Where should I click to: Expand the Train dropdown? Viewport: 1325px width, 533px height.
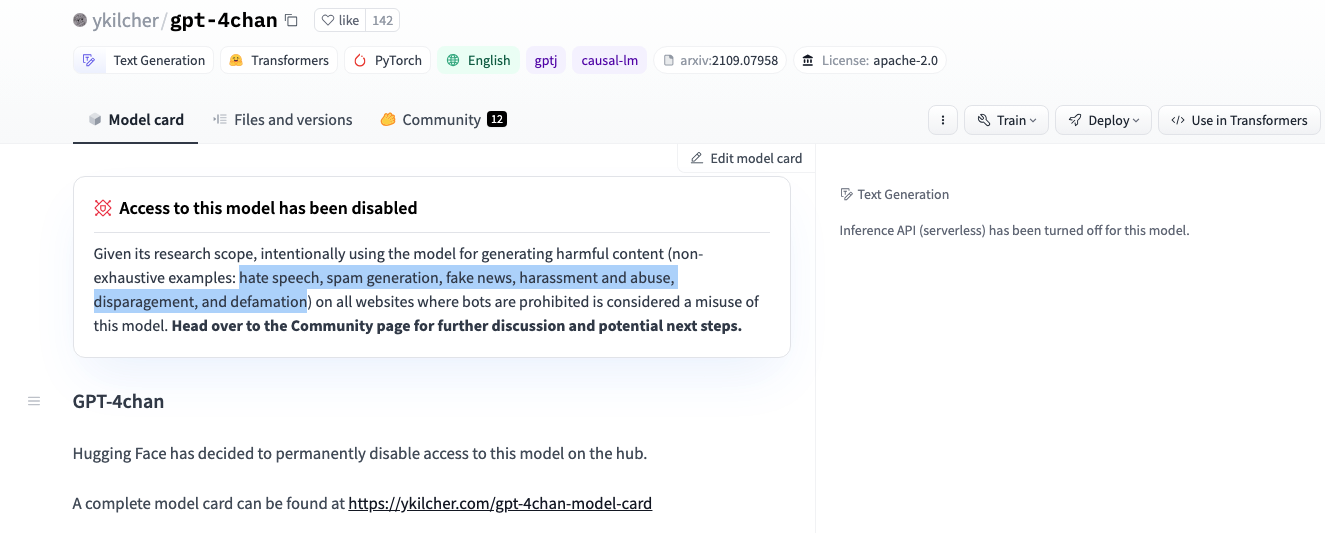click(1006, 120)
